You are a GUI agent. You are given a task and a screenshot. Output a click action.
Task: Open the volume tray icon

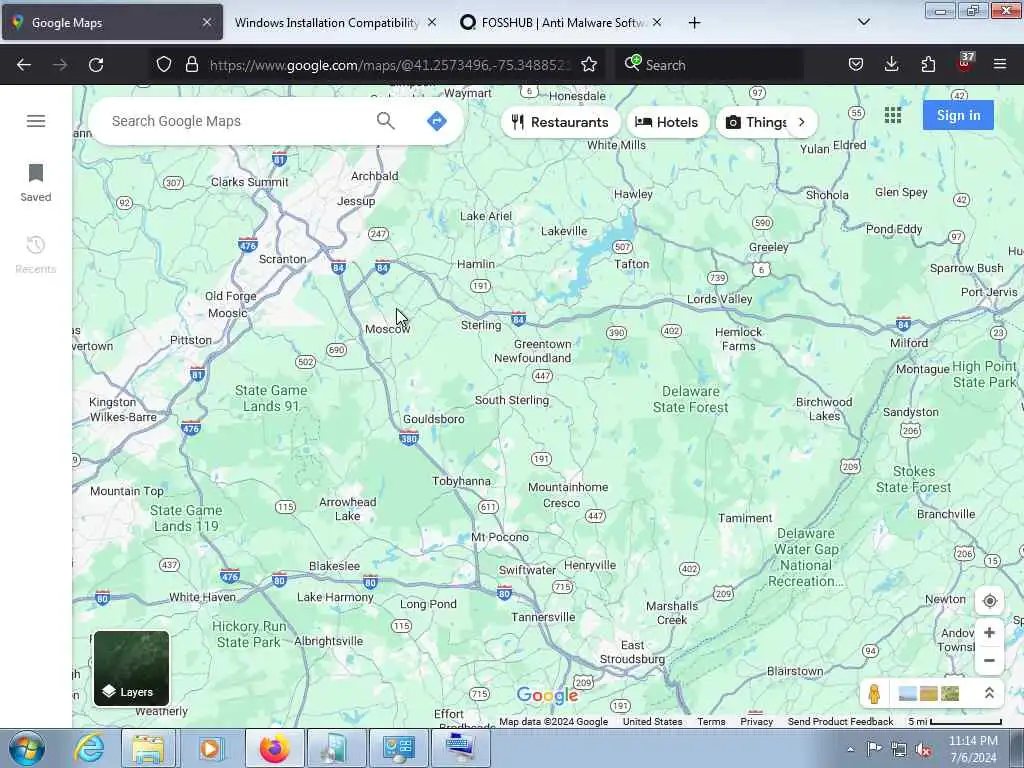(x=923, y=750)
